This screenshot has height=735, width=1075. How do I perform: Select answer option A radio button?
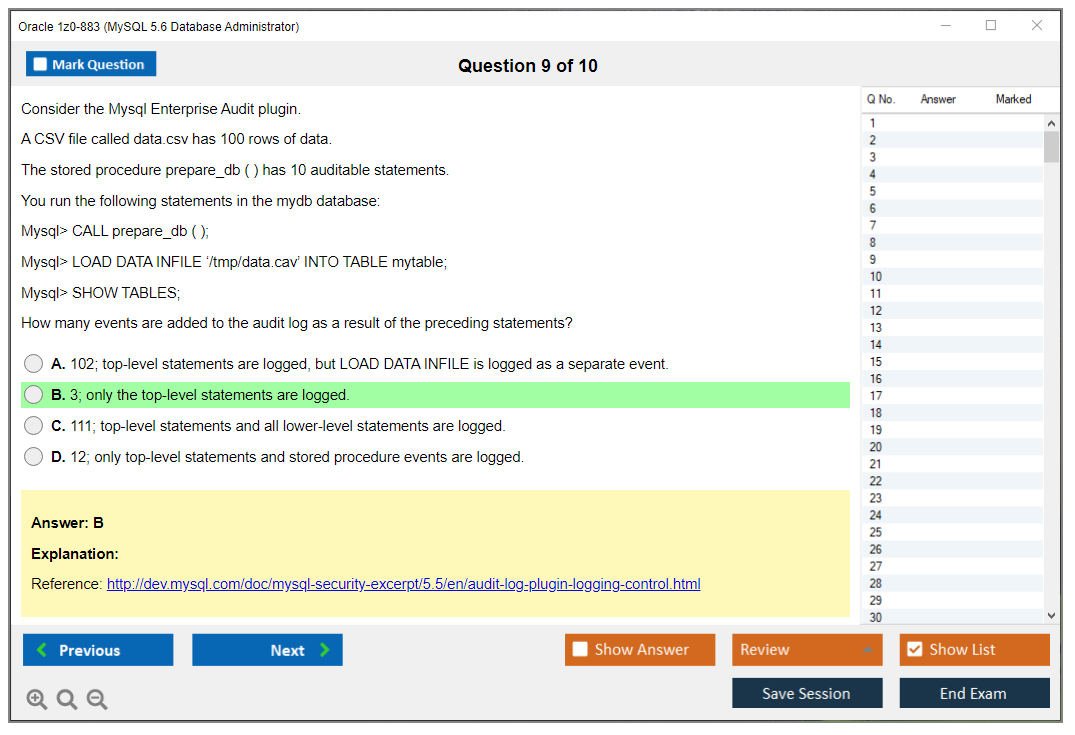pyautogui.click(x=33, y=363)
